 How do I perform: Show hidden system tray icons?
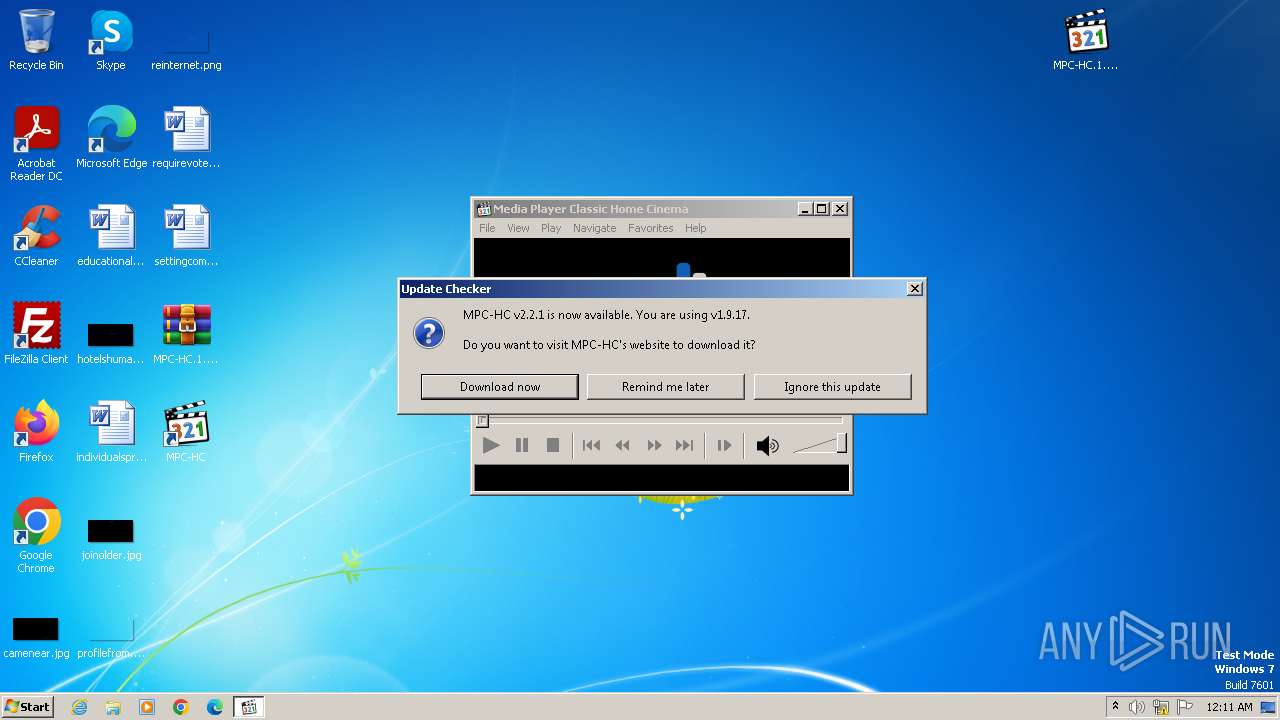coord(1115,707)
